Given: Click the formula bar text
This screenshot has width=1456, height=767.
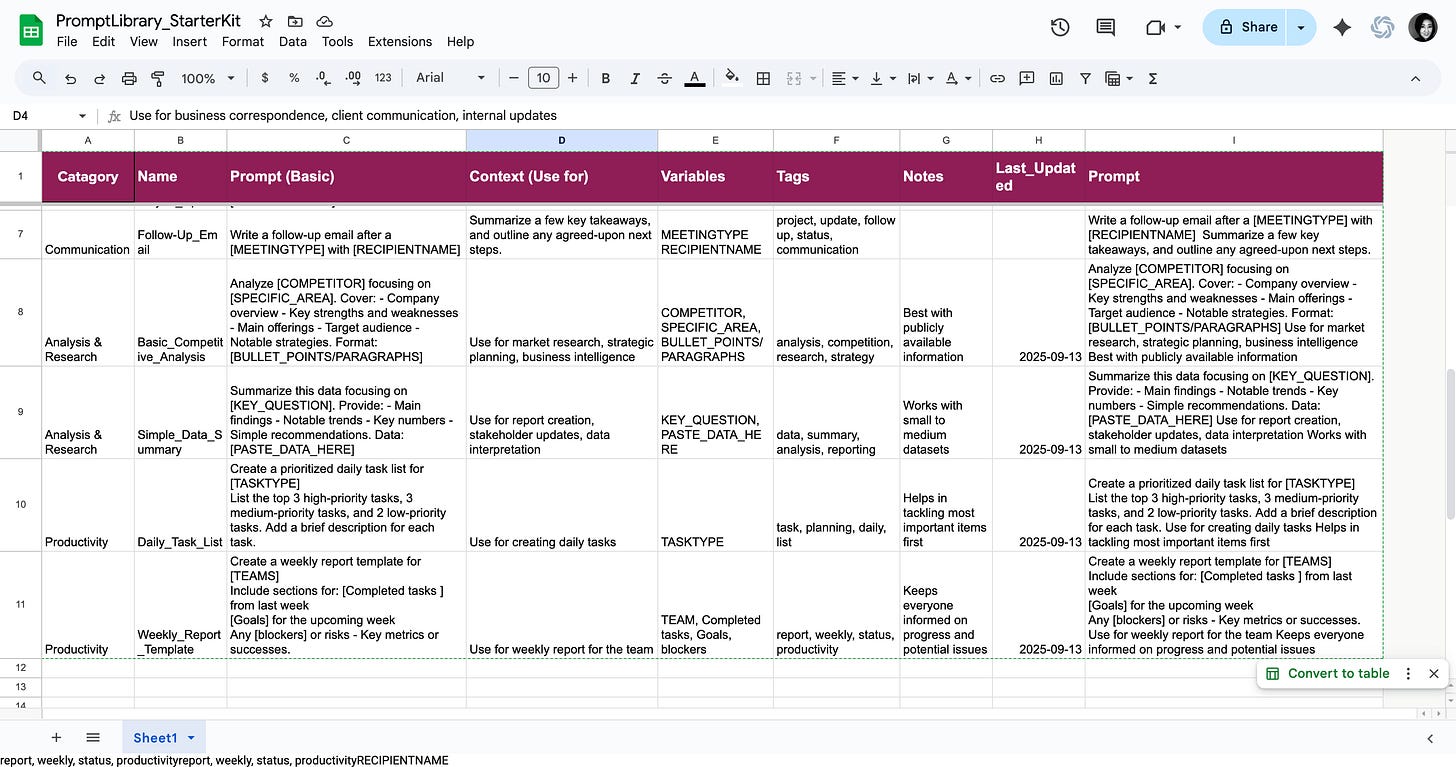Looking at the screenshot, I should click(343, 116).
